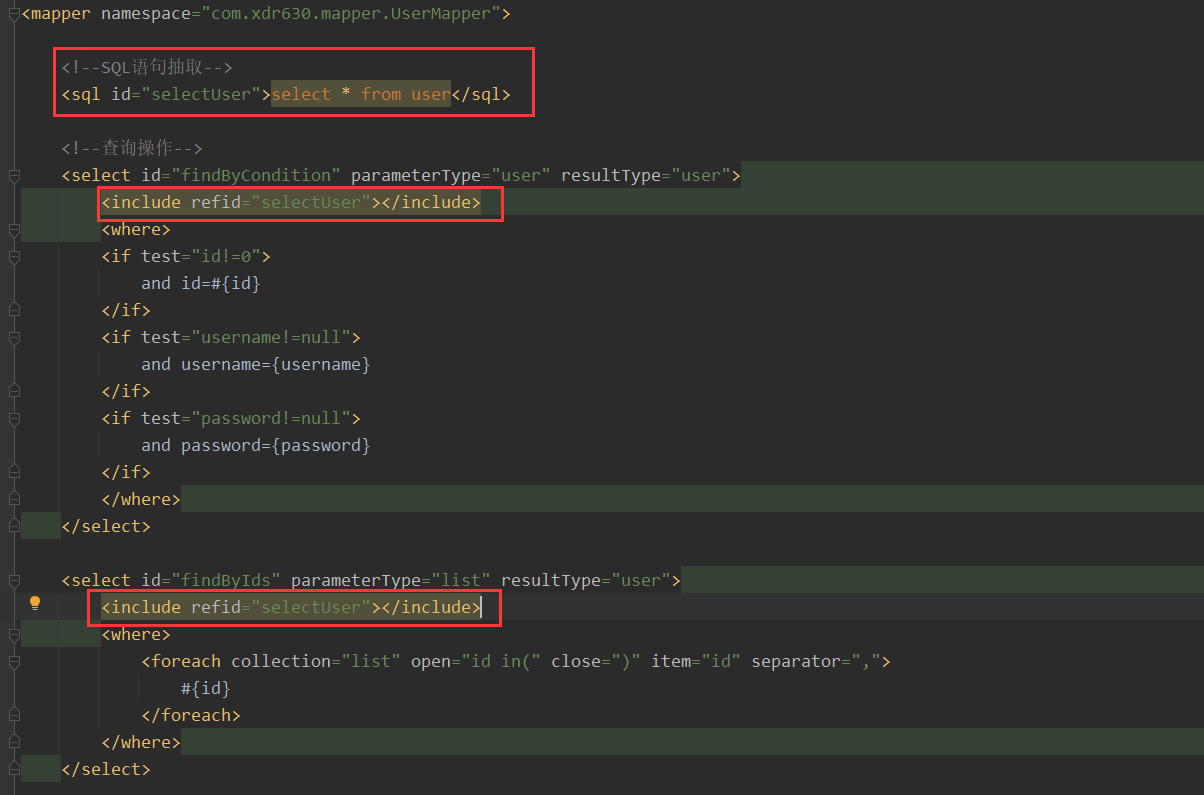Screen dimensions: 1204x795
Task: Fold the foreach collection="list" block
Action: (x=14, y=662)
